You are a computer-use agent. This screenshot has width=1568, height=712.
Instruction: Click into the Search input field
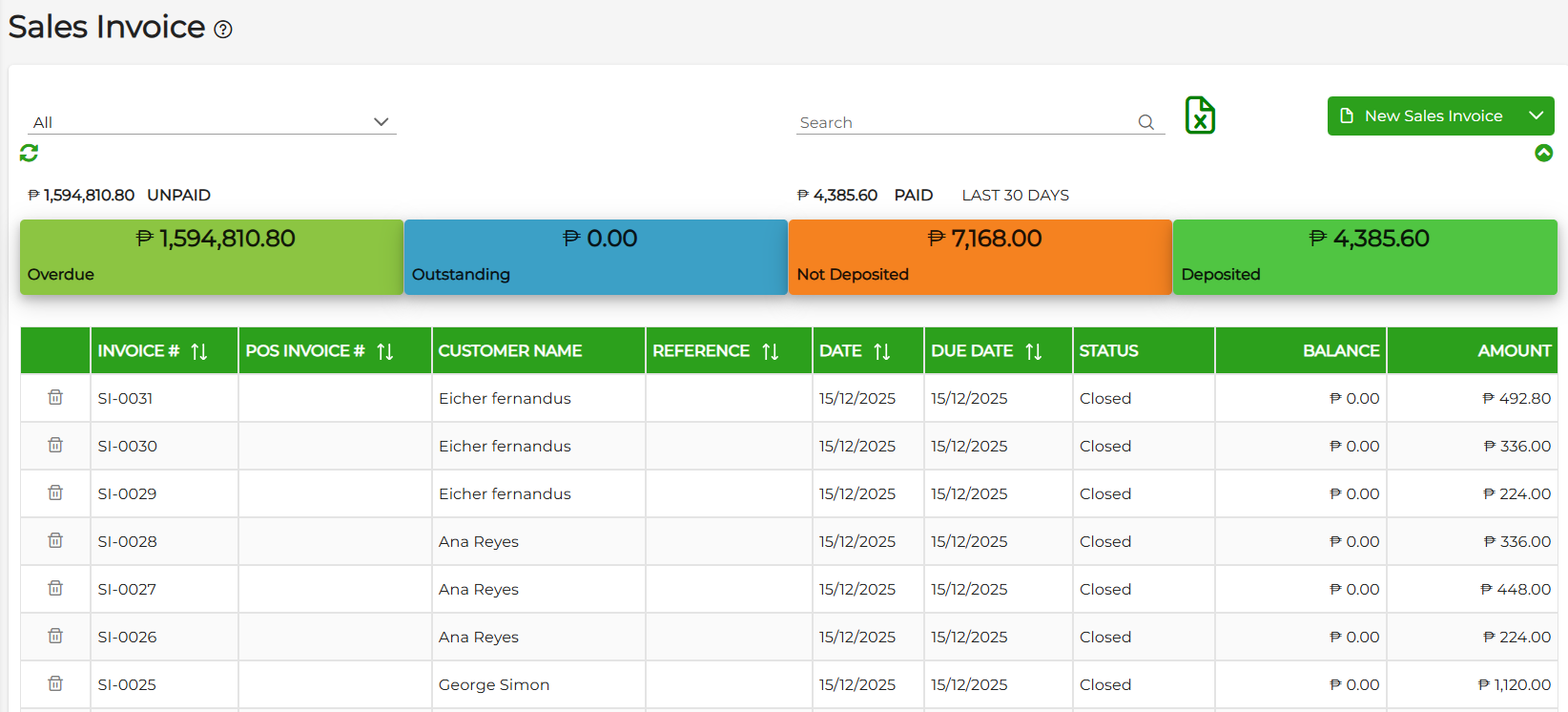(963, 122)
